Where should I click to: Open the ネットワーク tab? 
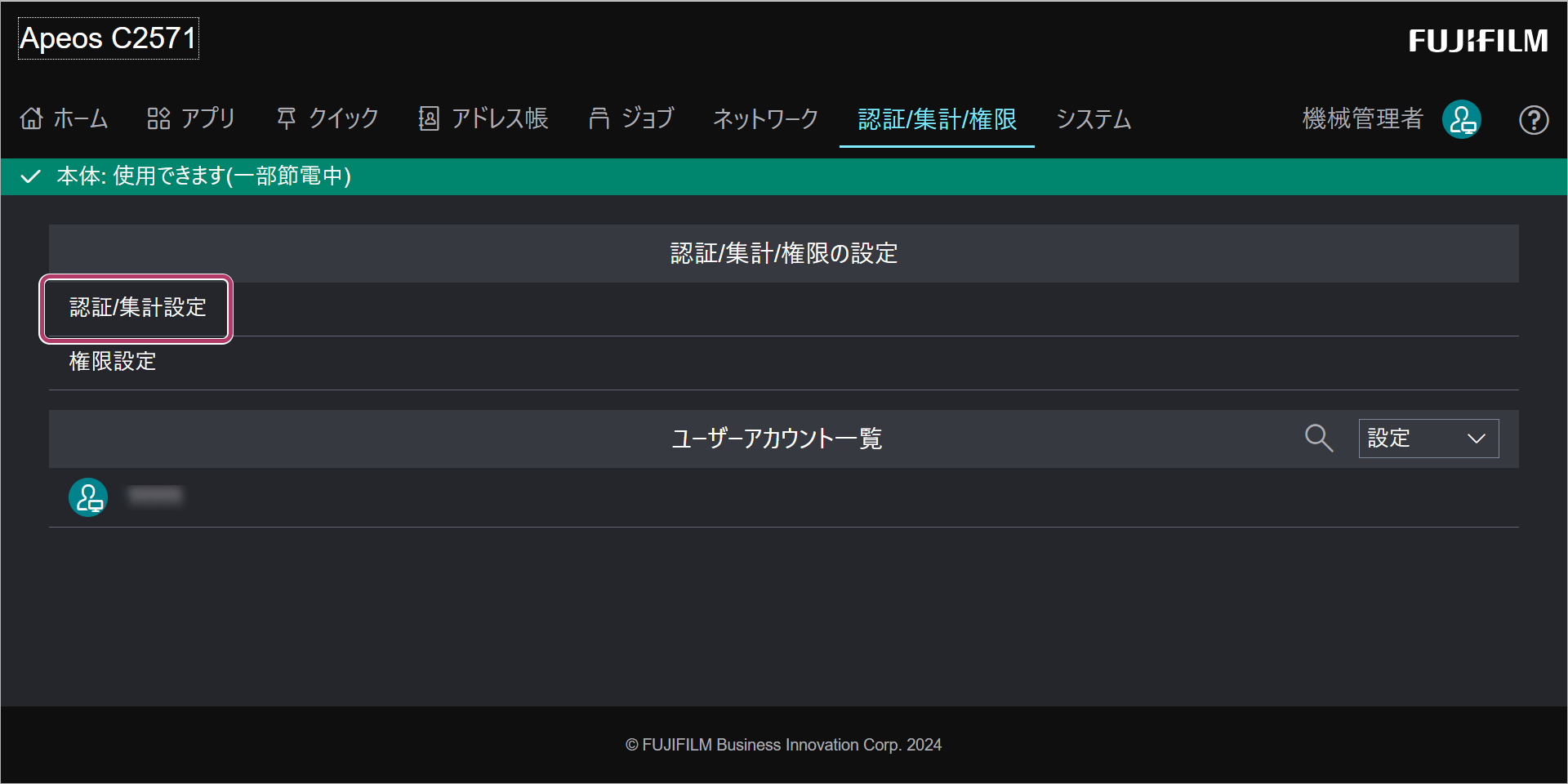pyautogui.click(x=766, y=119)
